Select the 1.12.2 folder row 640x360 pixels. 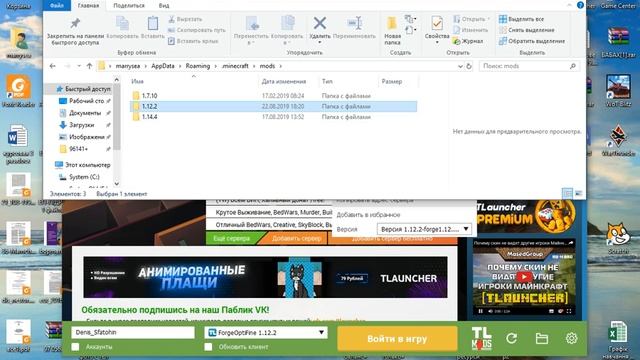273,107
